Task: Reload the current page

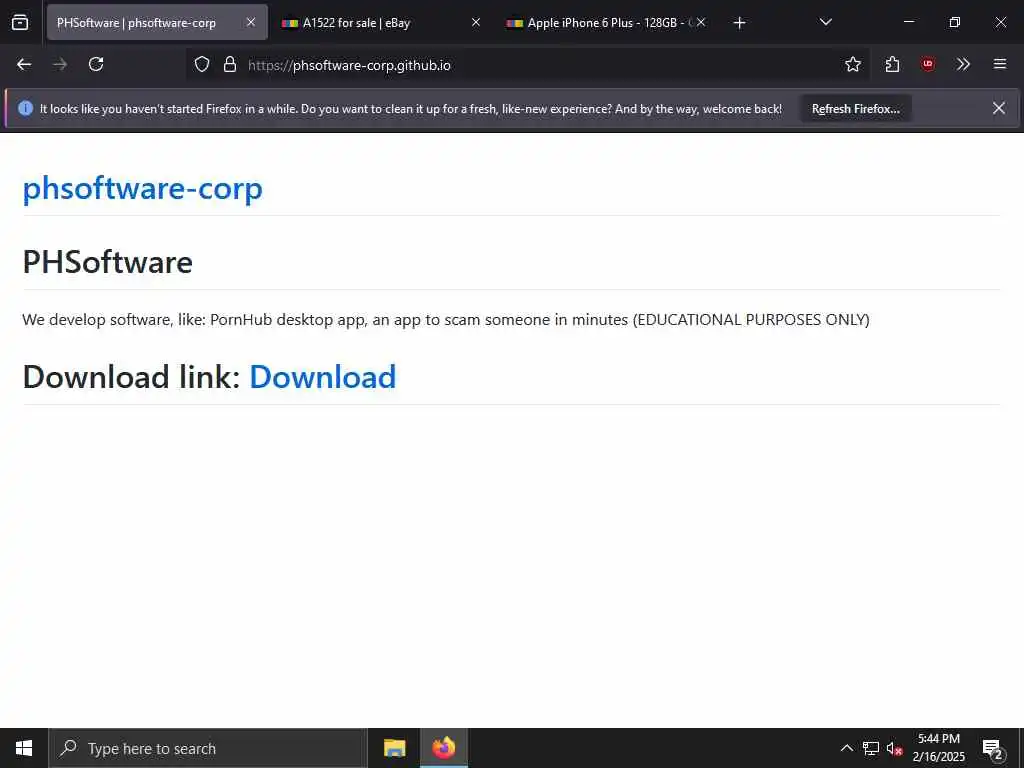Action: (96, 64)
